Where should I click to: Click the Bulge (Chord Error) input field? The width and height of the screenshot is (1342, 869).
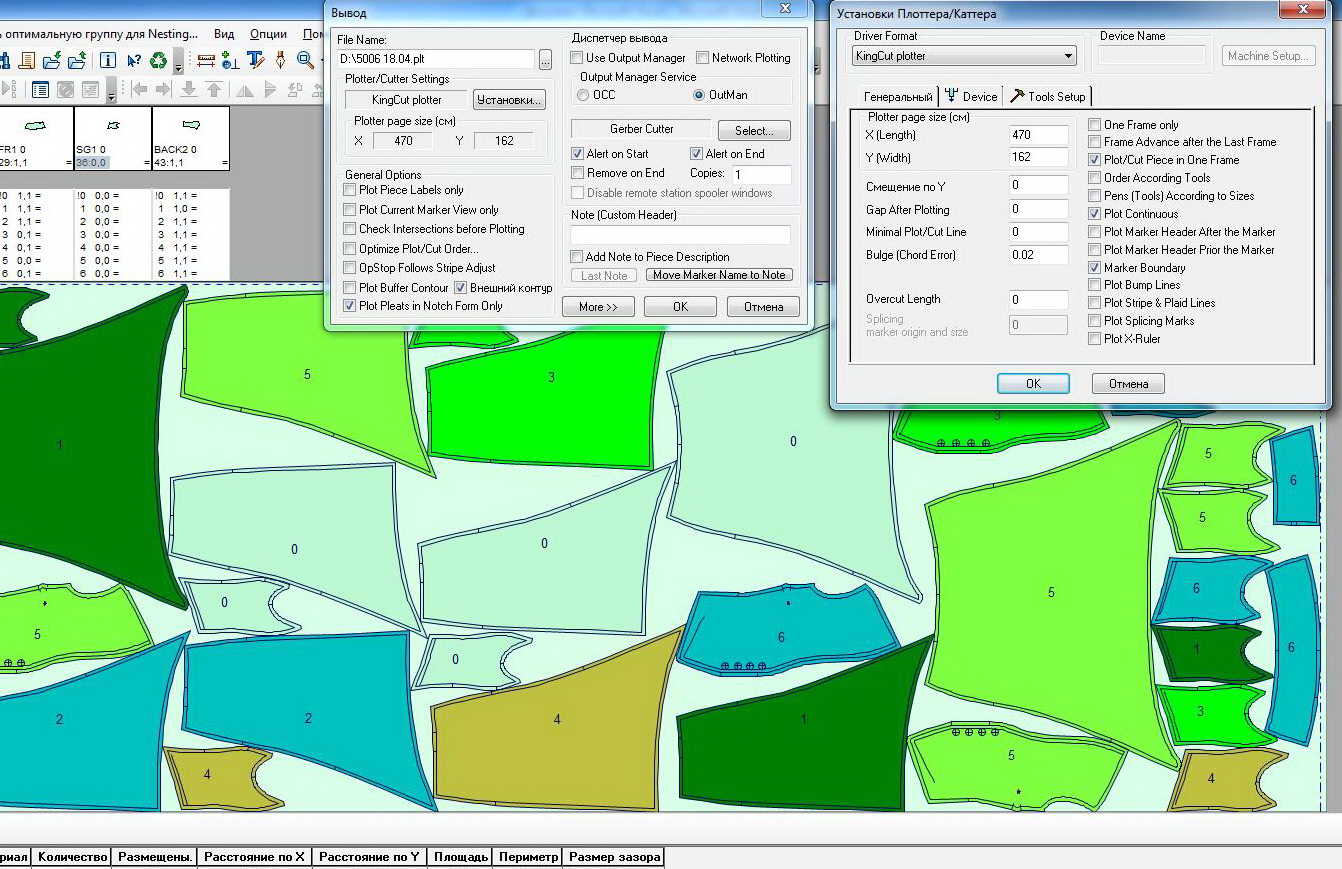pyautogui.click(x=1038, y=255)
